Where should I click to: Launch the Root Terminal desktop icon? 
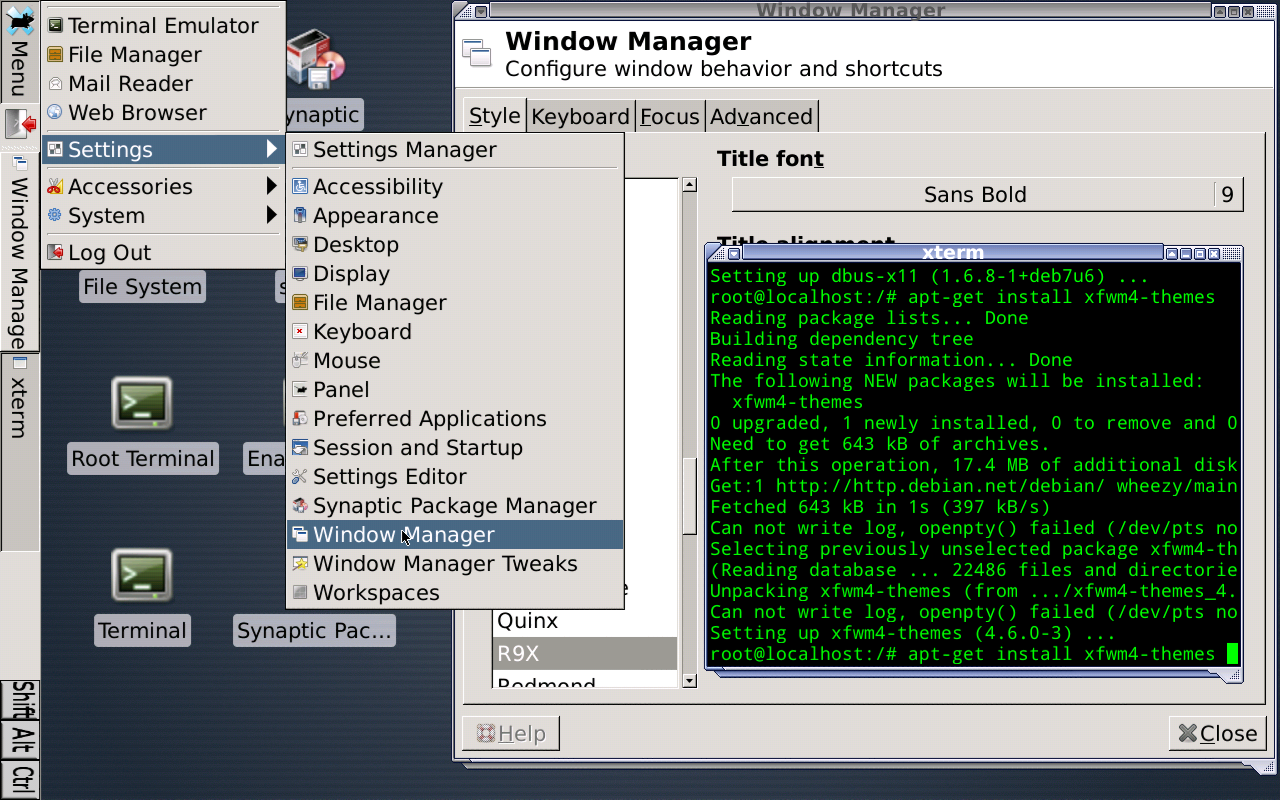(142, 420)
